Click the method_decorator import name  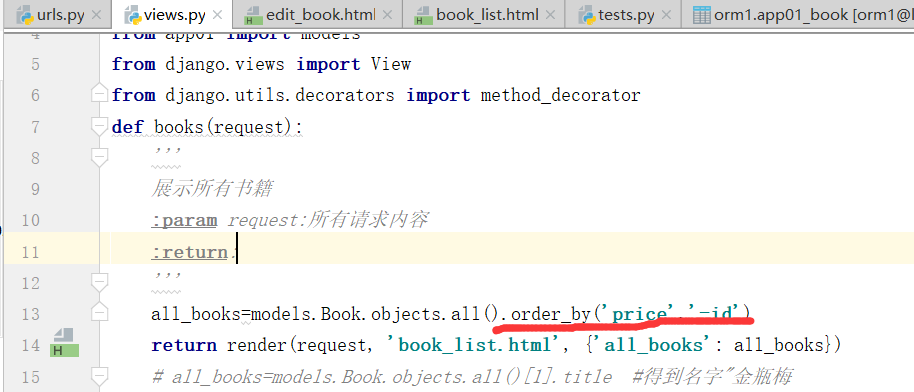560,96
